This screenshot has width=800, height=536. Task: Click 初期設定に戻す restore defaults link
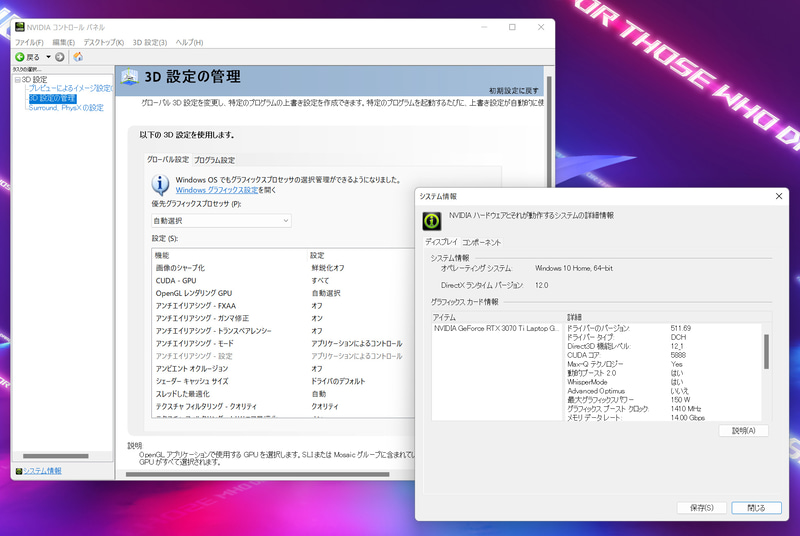[x=514, y=91]
